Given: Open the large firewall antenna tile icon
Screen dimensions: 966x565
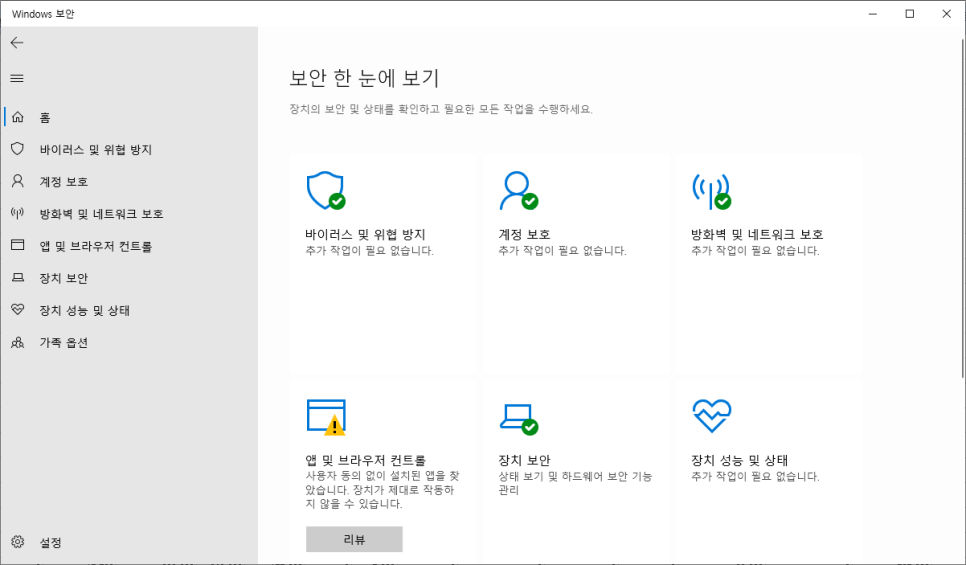Looking at the screenshot, I should pyautogui.click(x=712, y=191).
